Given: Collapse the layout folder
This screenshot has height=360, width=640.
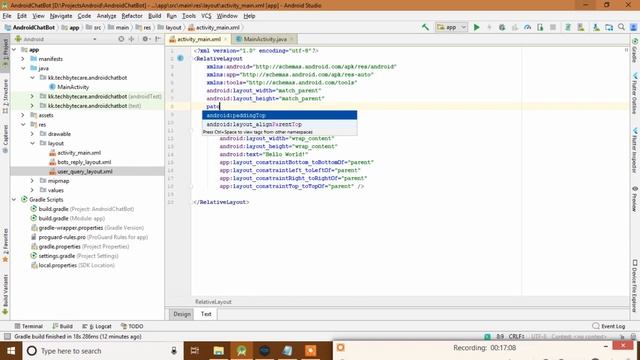Looking at the screenshot, I should coord(32,143).
